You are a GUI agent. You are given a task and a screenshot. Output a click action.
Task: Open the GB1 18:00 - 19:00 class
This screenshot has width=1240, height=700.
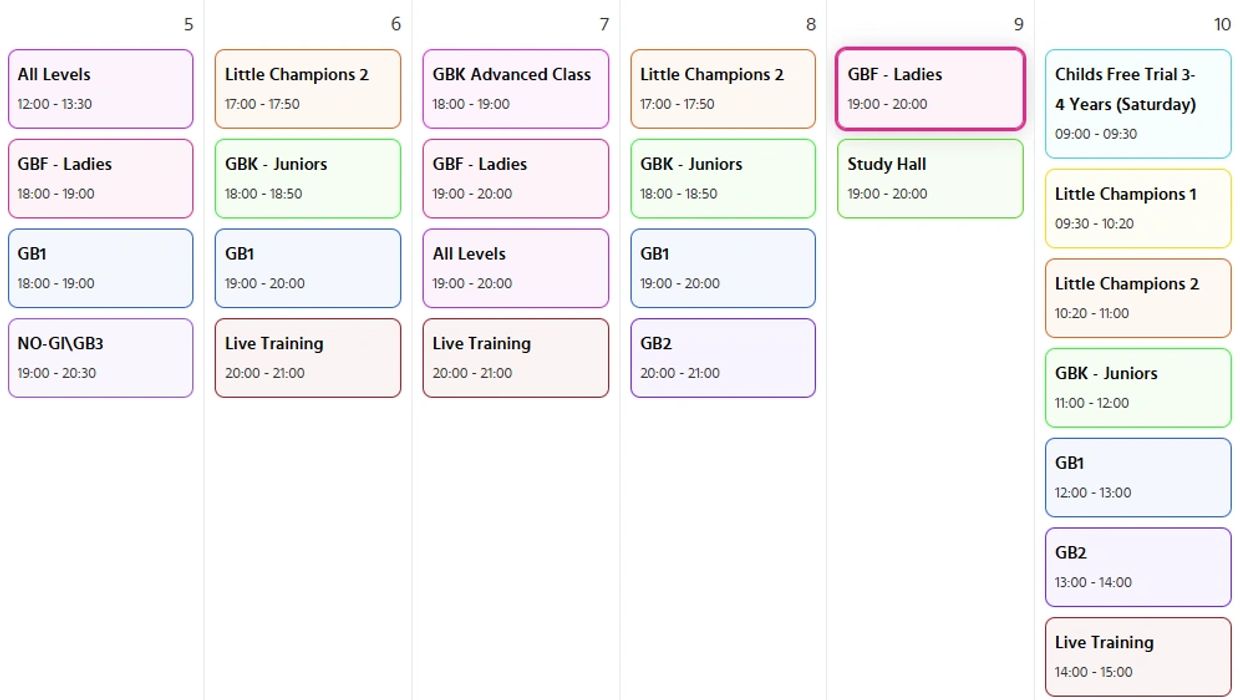pyautogui.click(x=100, y=268)
